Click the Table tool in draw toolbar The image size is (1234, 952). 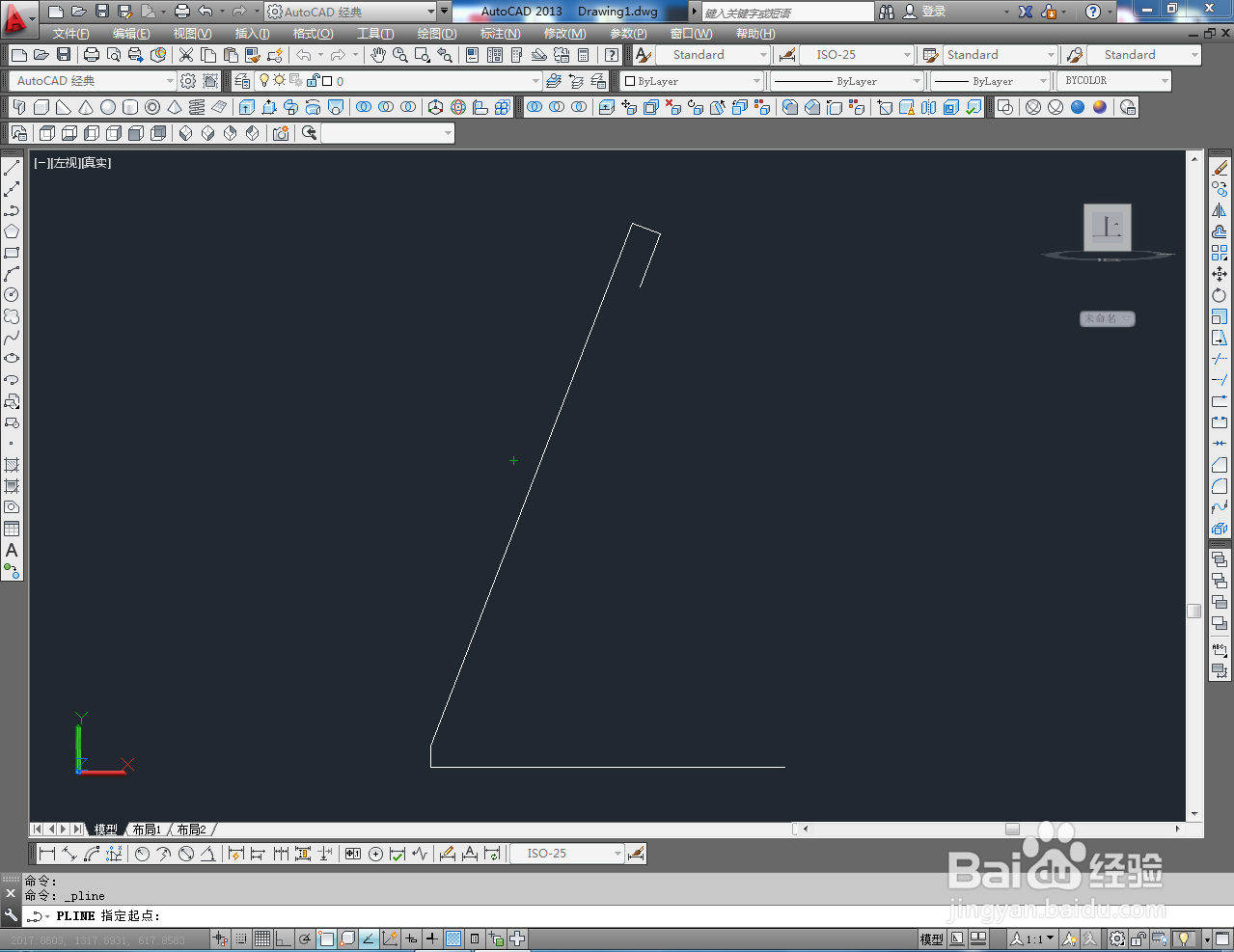[x=12, y=529]
